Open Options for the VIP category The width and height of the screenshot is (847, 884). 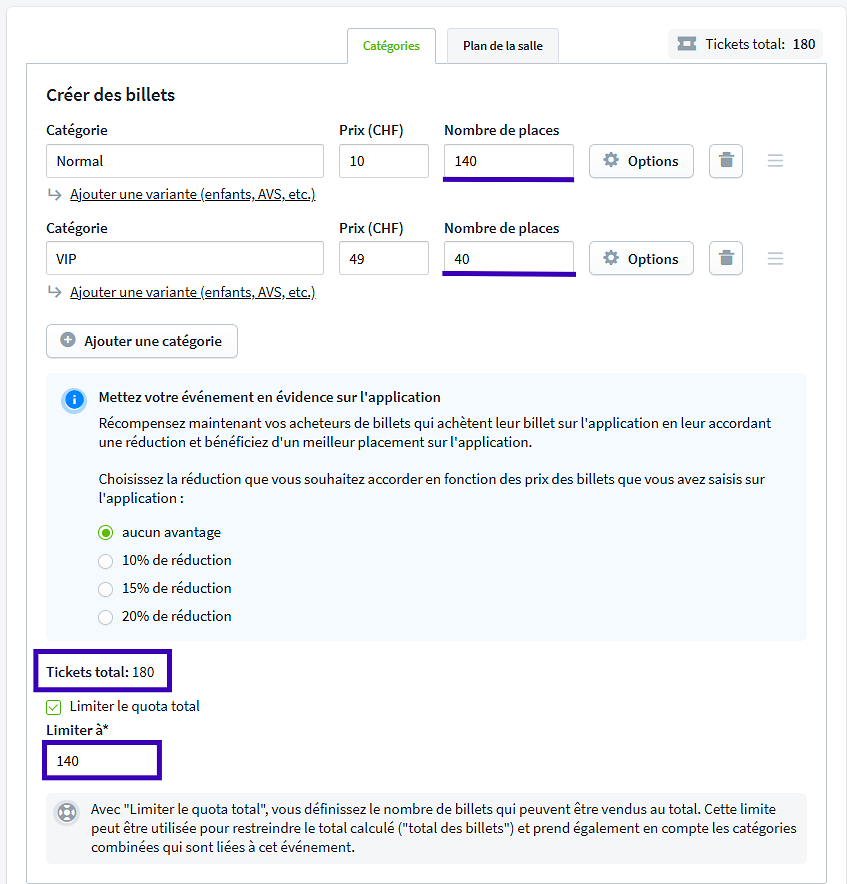point(641,259)
